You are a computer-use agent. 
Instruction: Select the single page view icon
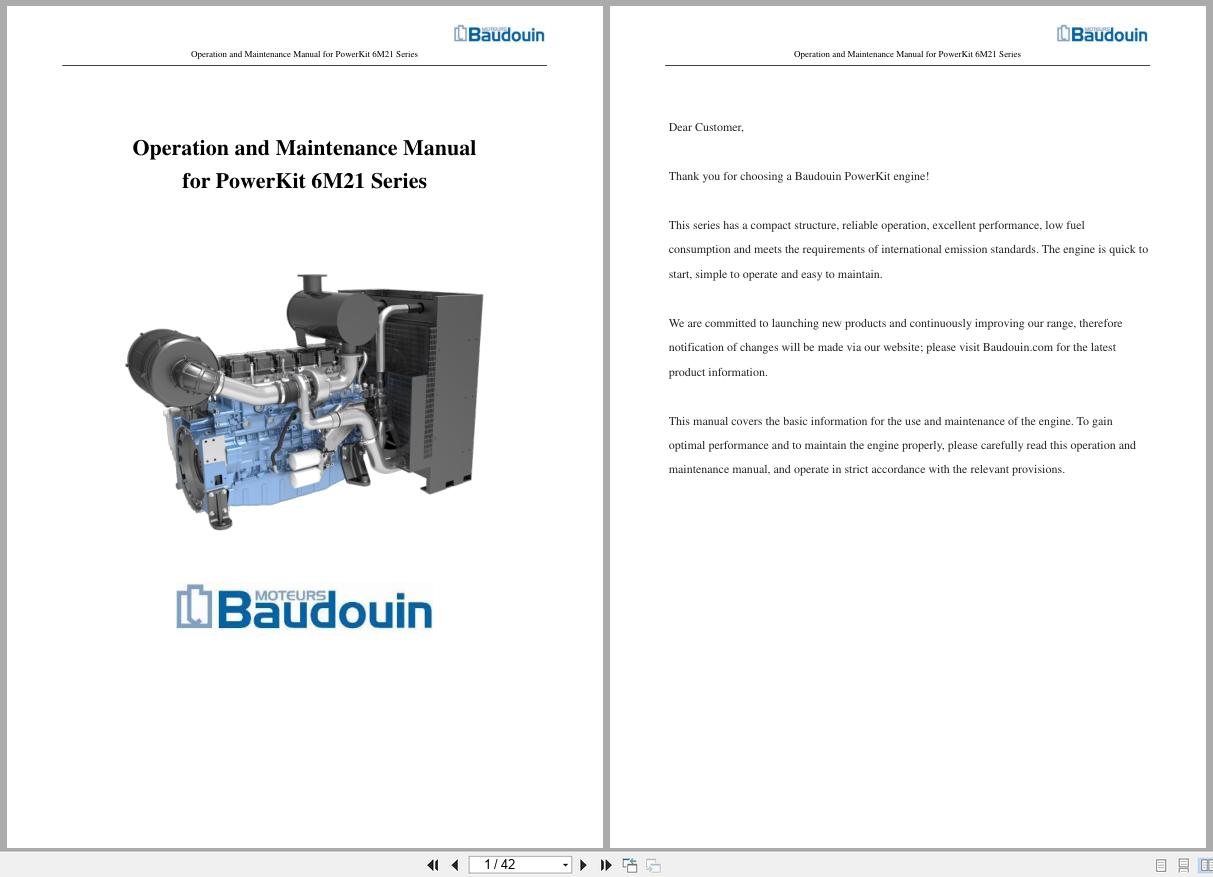(x=1161, y=865)
